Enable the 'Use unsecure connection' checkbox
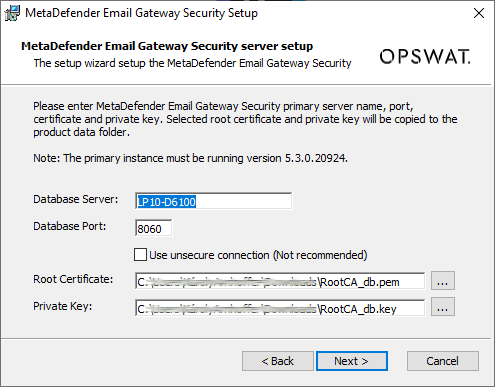Viewport: 495px width, 387px height. (140, 255)
